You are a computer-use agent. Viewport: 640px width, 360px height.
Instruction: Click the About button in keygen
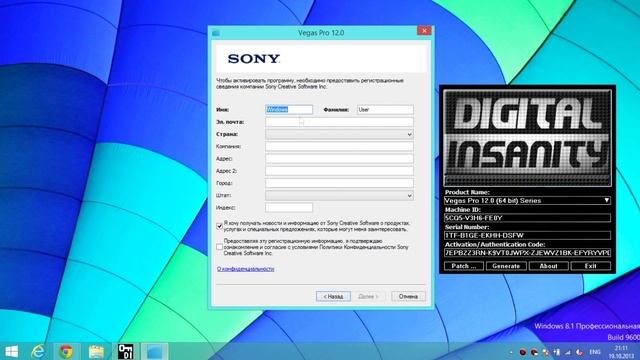(549, 266)
